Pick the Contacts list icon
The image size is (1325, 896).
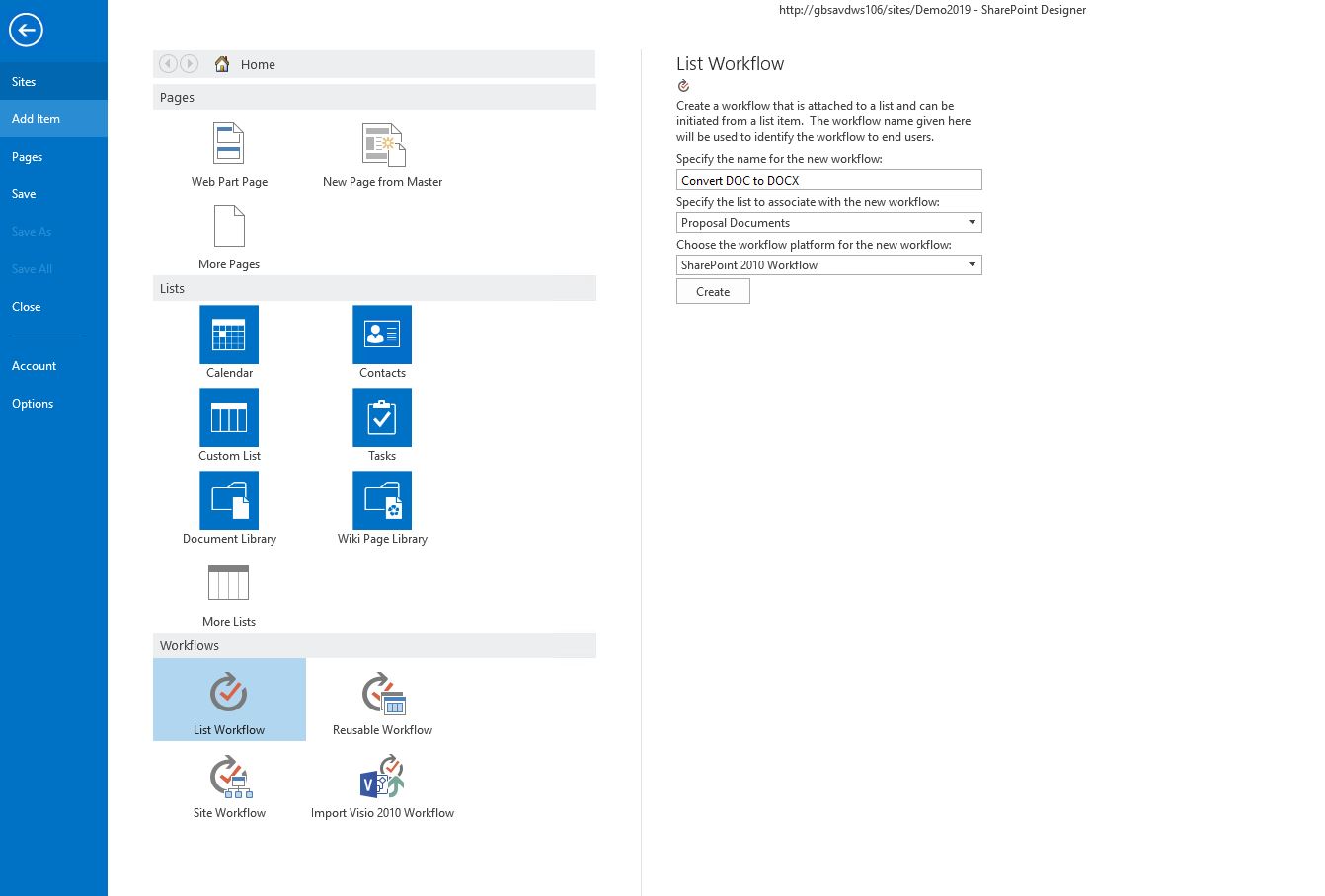382,336
